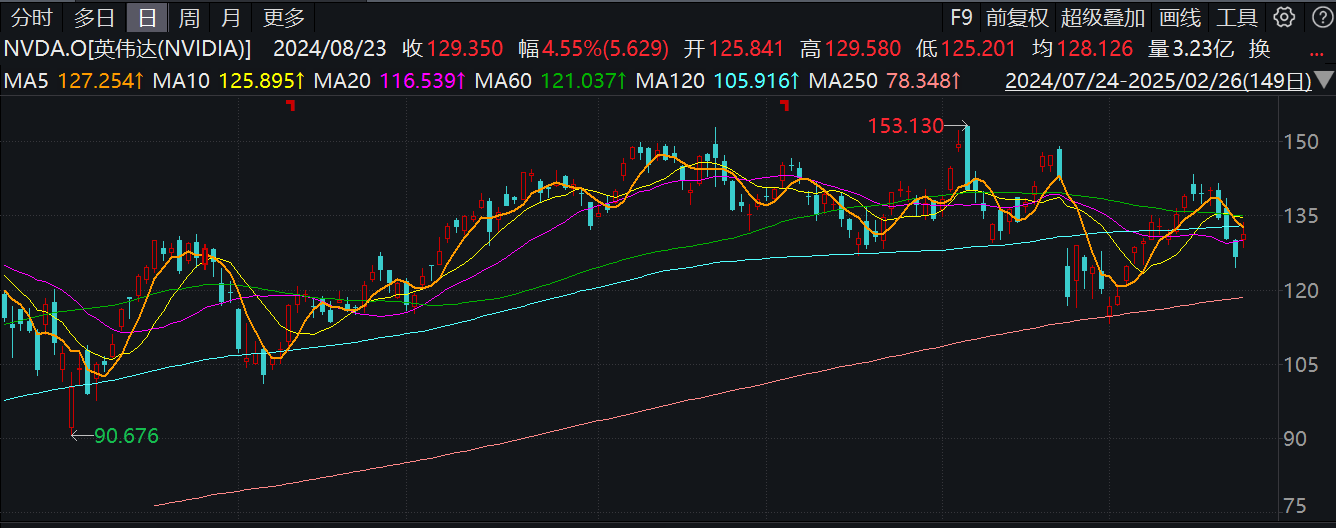
Task: Click the 105 price axis label
Action: click(x=1302, y=365)
